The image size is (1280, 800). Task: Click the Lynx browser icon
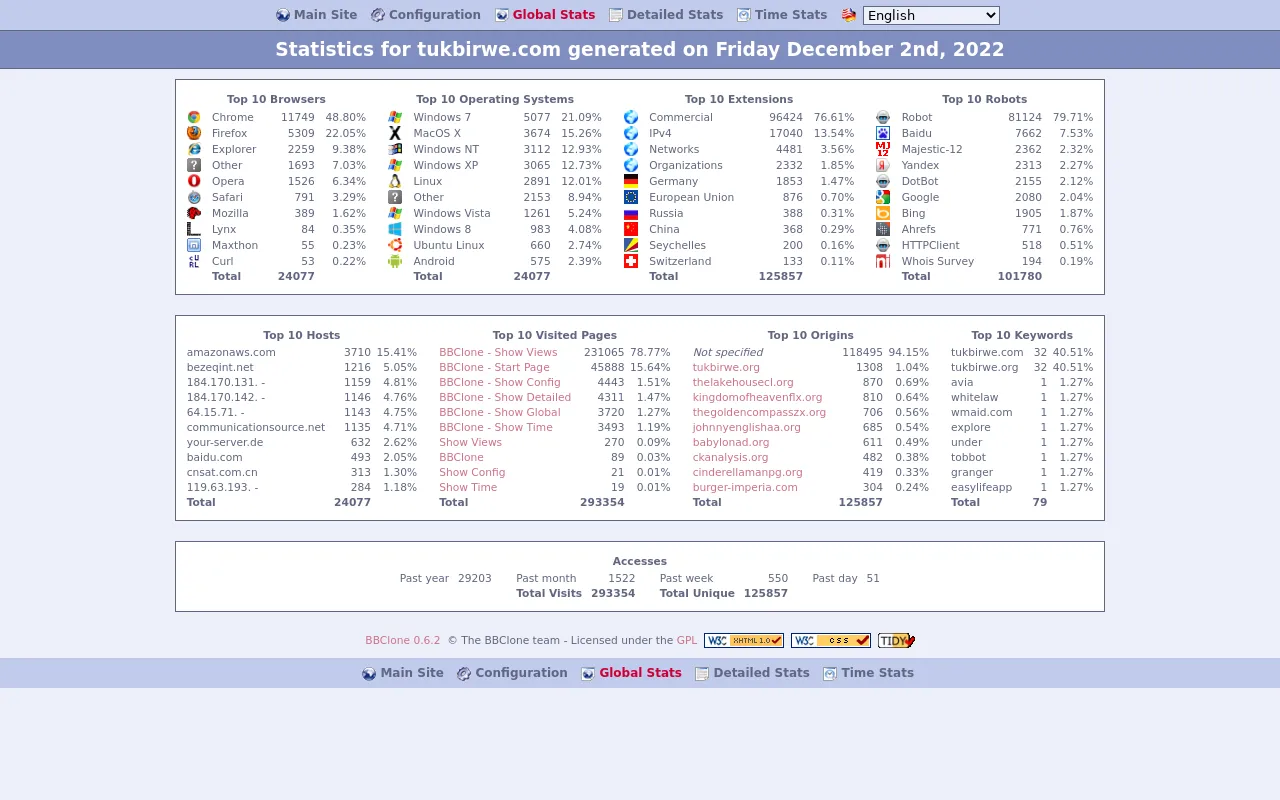pyautogui.click(x=194, y=229)
